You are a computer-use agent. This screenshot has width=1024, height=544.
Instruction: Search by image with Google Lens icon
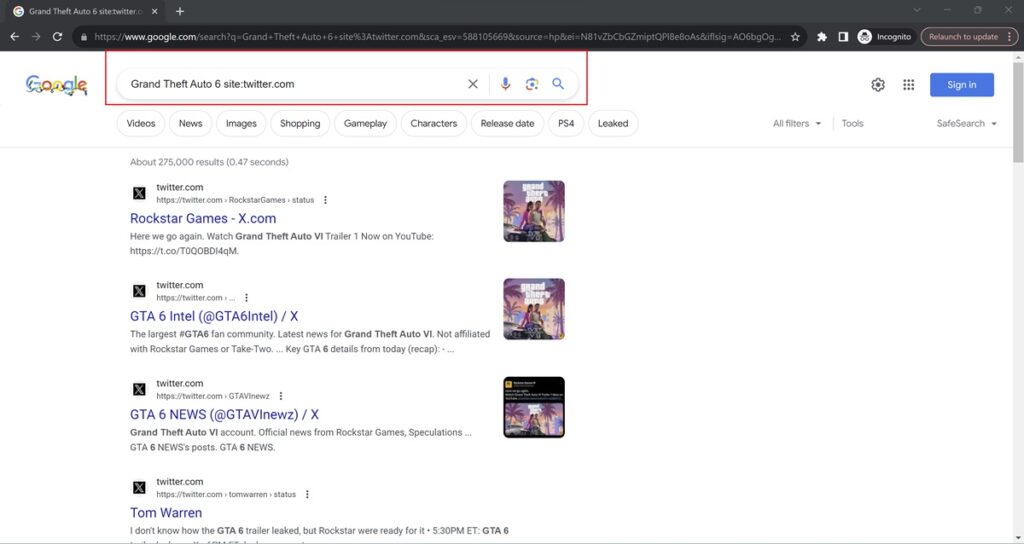coord(532,84)
